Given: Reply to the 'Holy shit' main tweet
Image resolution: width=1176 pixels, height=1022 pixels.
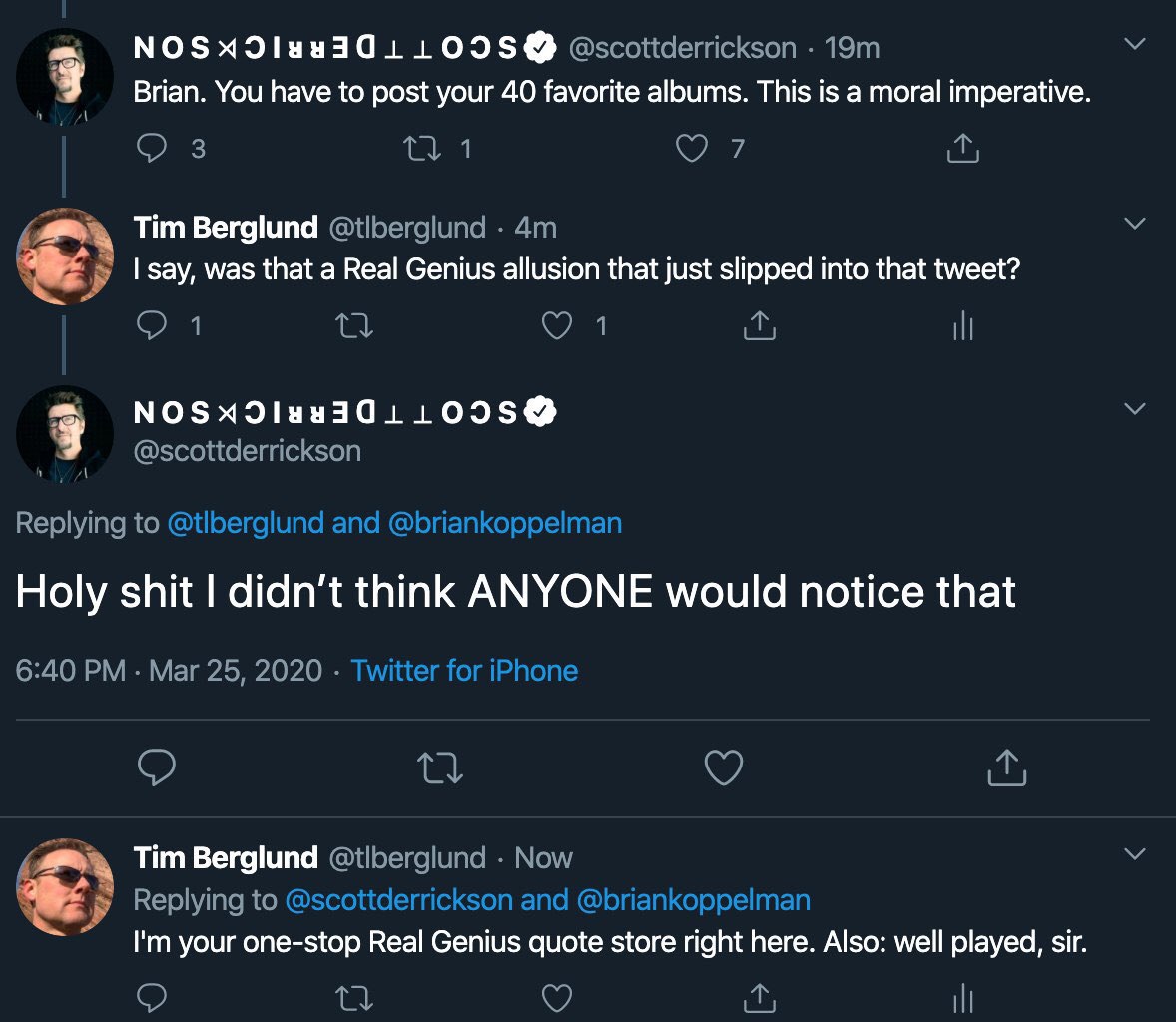Looking at the screenshot, I should point(156,767).
